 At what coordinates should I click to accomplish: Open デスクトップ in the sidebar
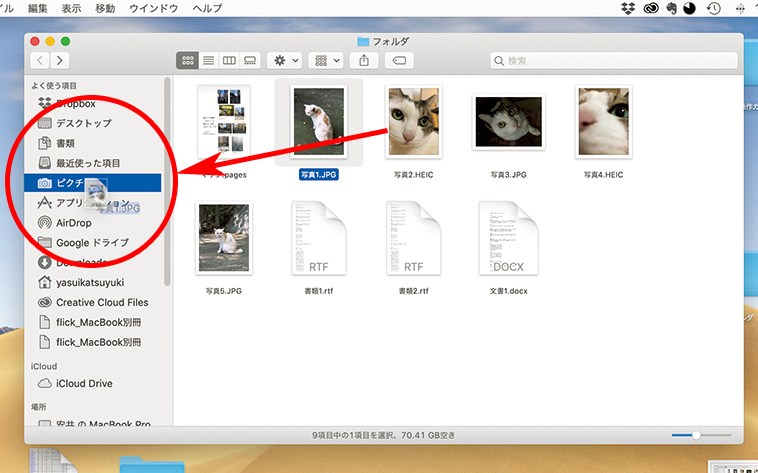click(x=83, y=123)
